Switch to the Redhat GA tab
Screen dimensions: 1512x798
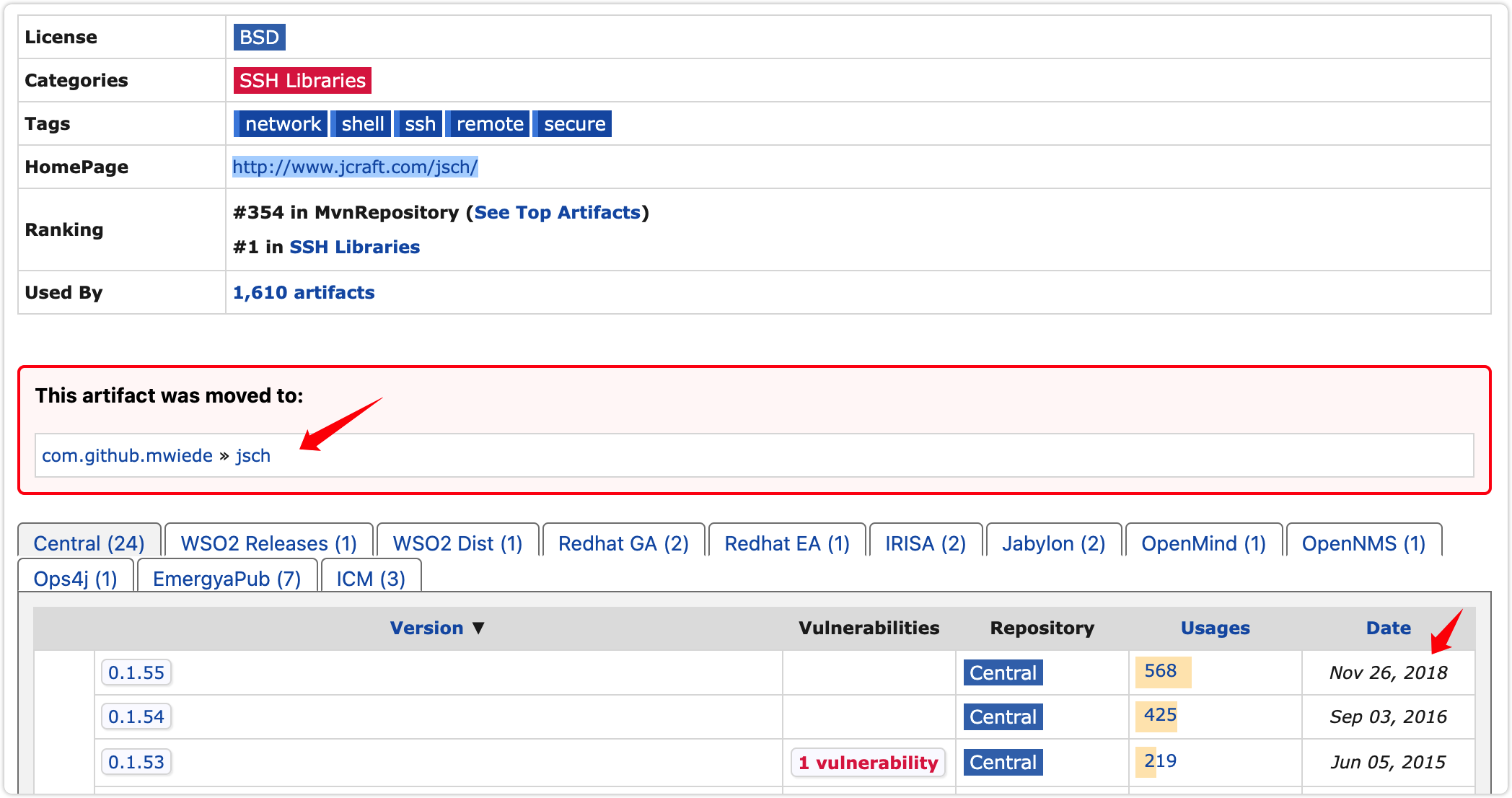click(623, 543)
